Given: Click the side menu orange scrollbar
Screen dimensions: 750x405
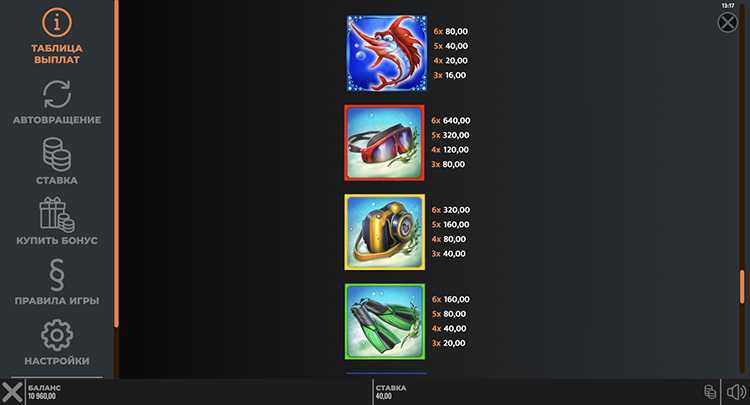Looking at the screenshot, I should click(116, 164).
